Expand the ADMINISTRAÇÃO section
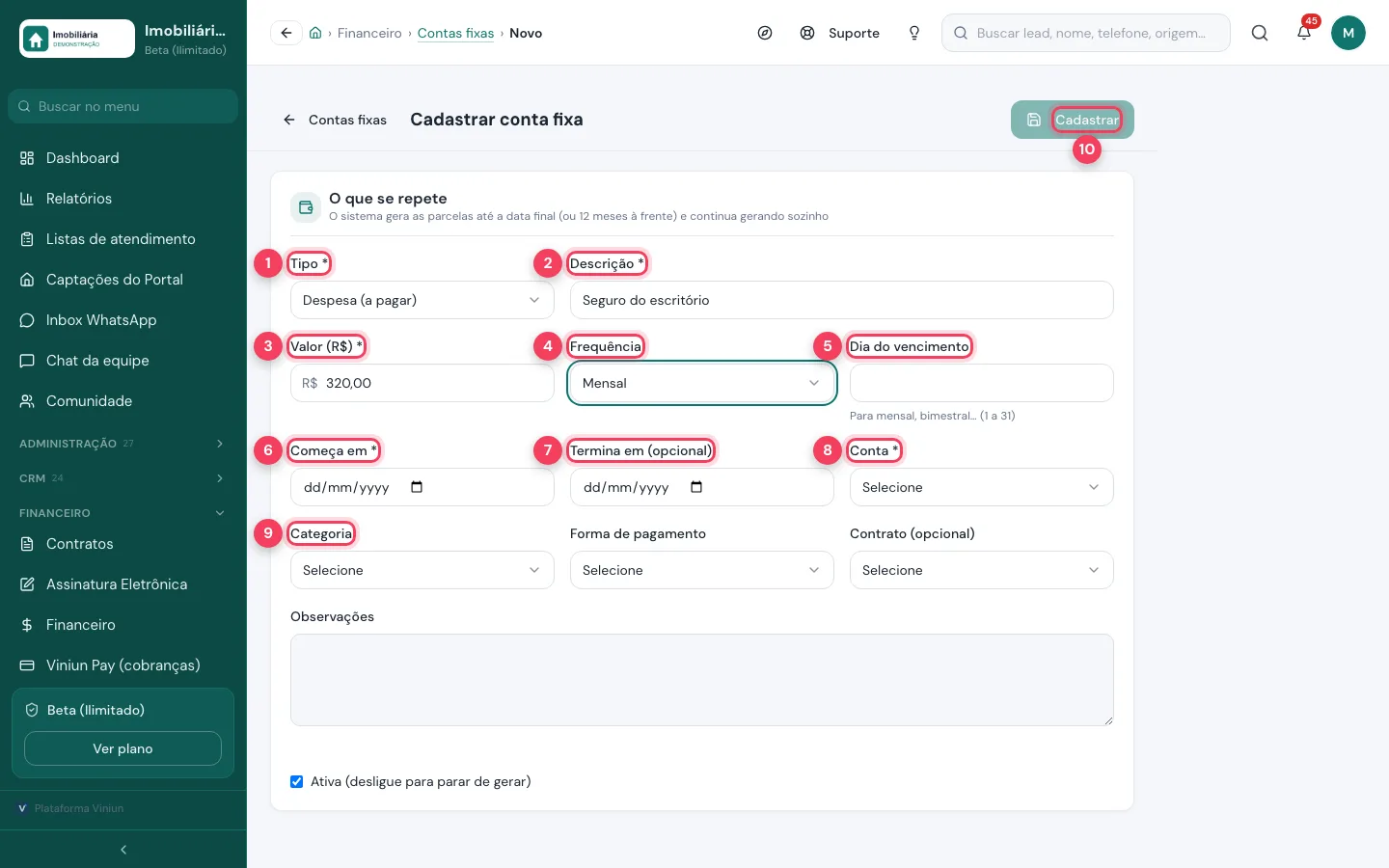 click(x=123, y=444)
